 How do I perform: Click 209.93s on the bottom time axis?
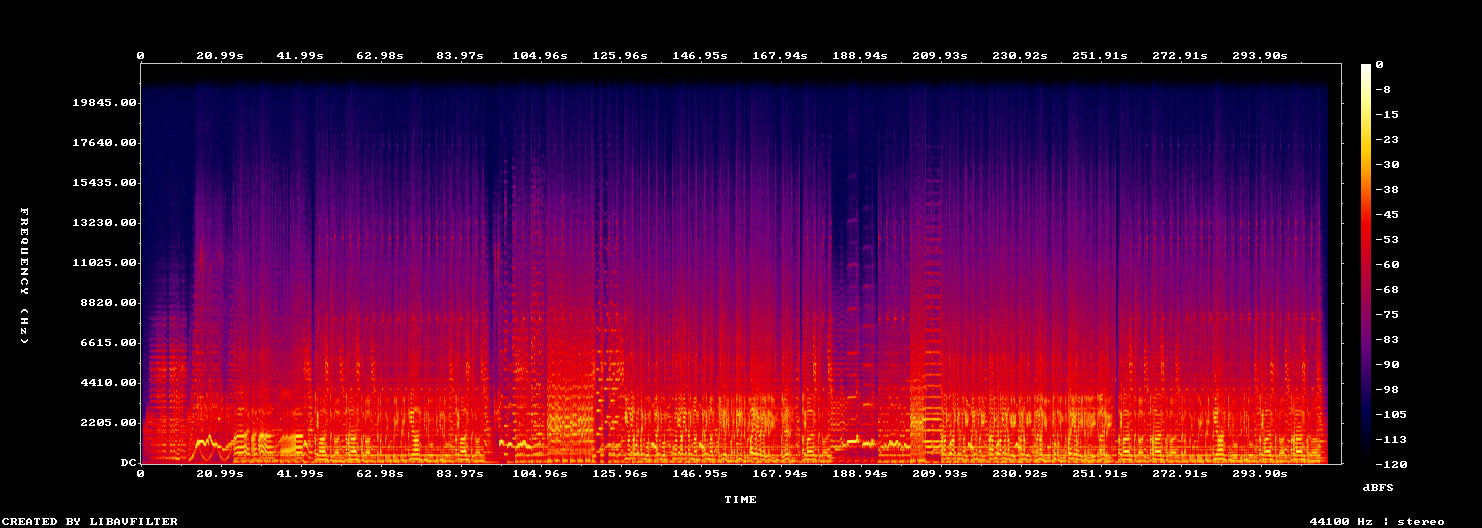tap(939, 473)
